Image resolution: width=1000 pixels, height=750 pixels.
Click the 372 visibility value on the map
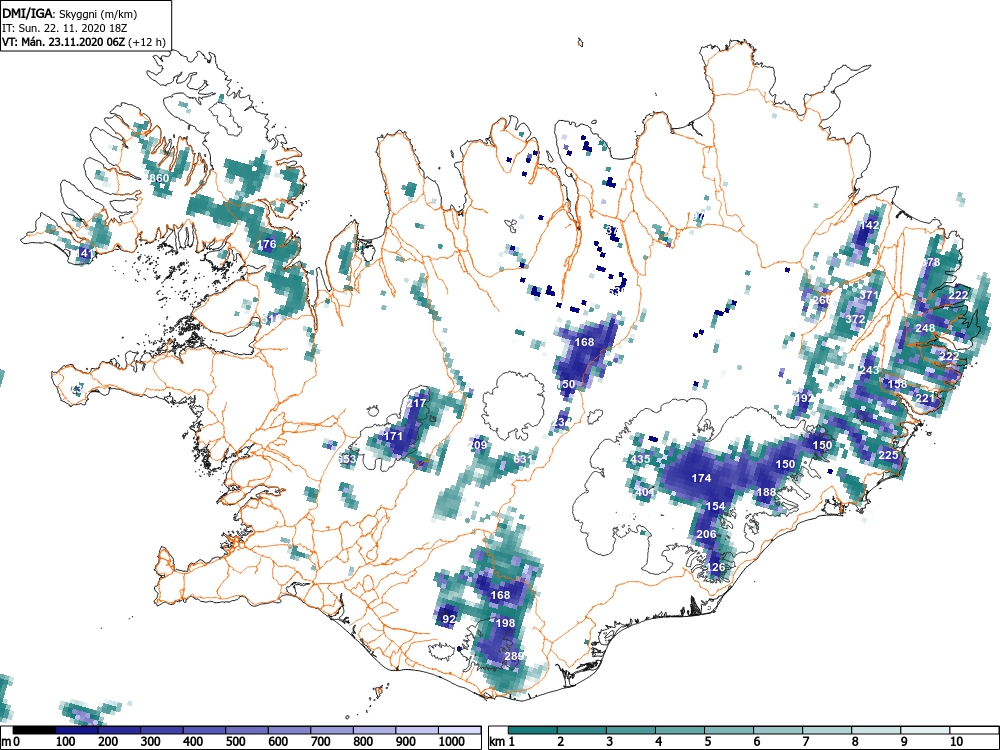point(855,319)
